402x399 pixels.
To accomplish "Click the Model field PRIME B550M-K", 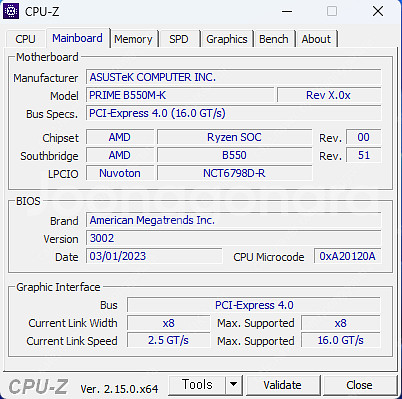I will 180,95.
